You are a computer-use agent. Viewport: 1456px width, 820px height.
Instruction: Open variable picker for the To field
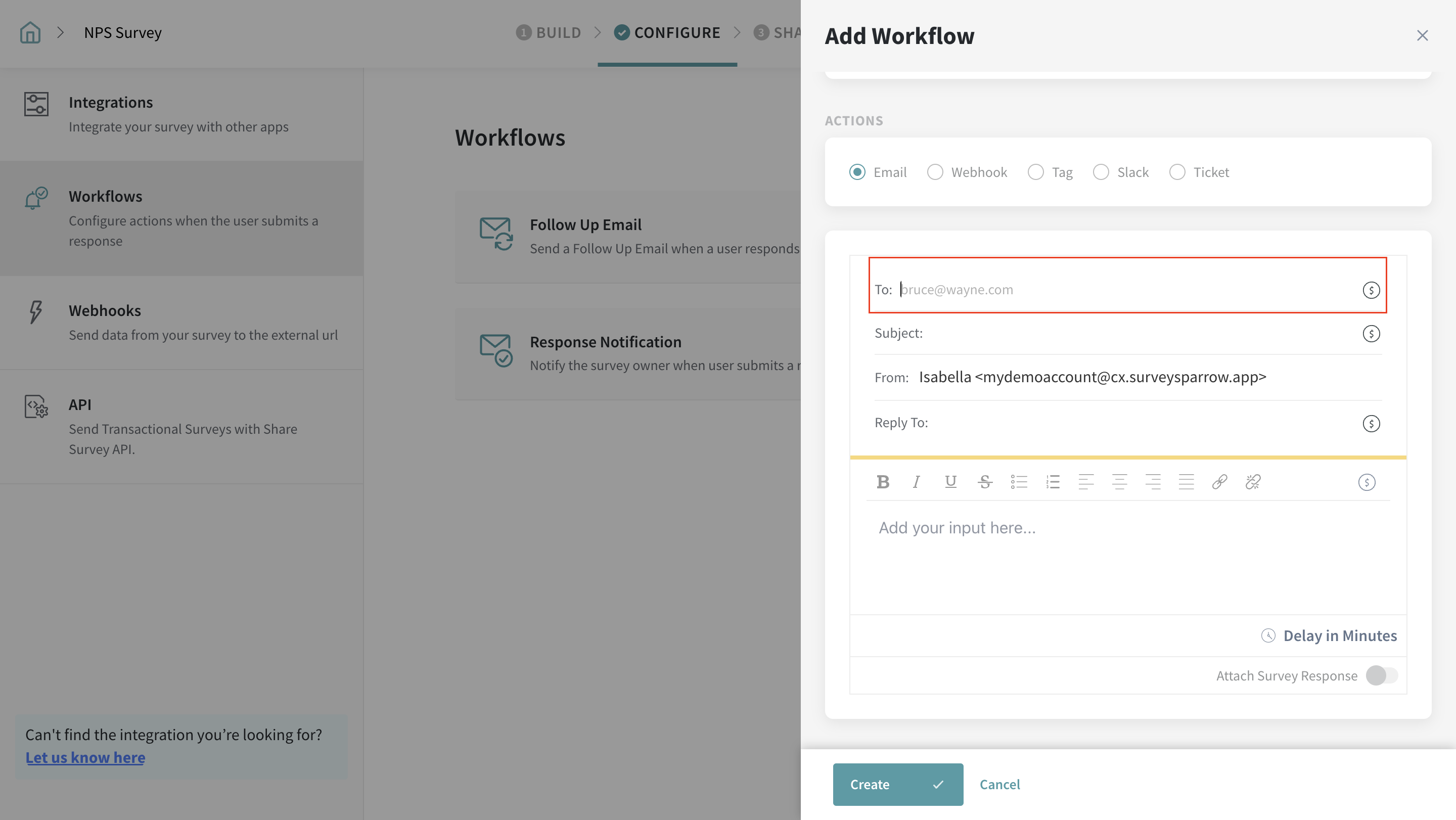pyautogui.click(x=1371, y=290)
